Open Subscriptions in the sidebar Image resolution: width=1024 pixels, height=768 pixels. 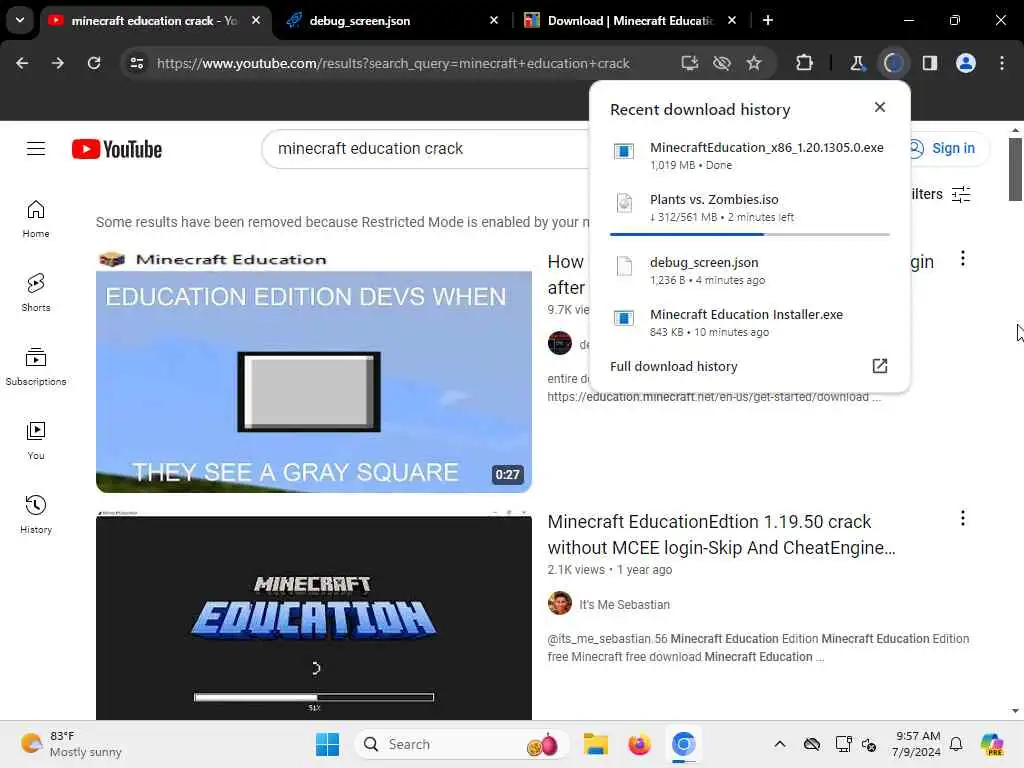pyautogui.click(x=36, y=367)
